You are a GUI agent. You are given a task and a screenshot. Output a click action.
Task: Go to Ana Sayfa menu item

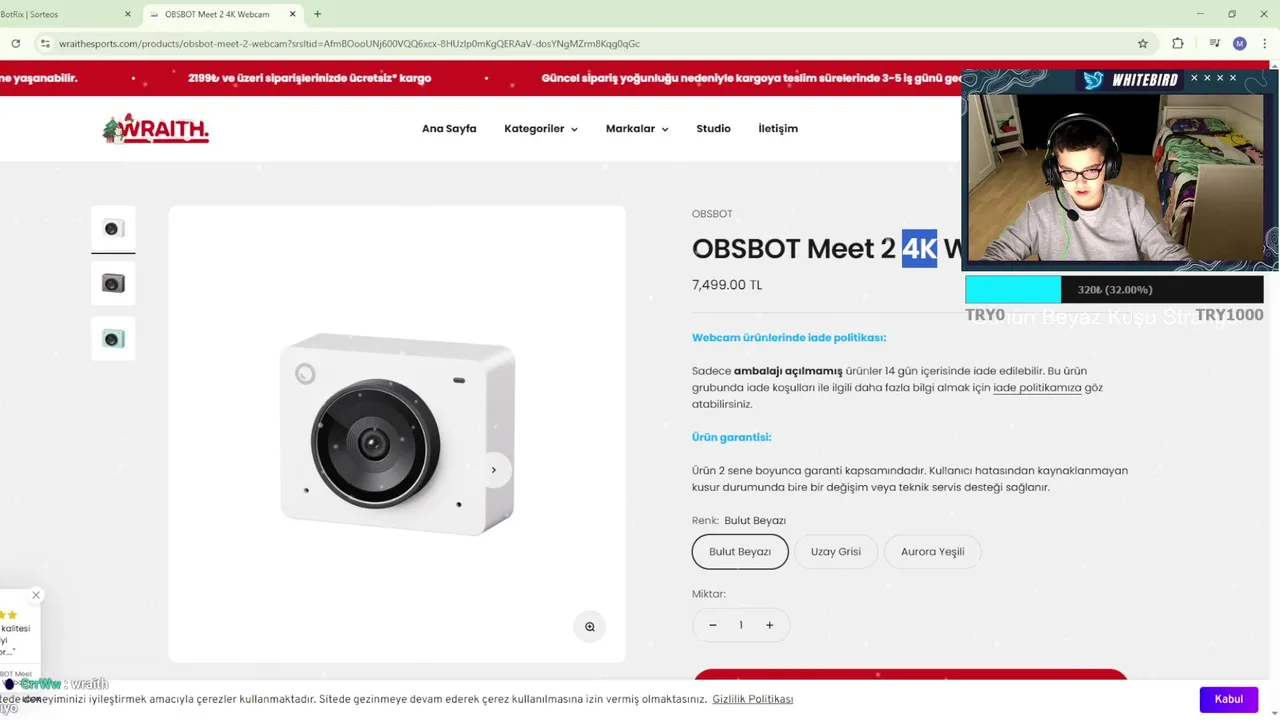[x=449, y=129]
